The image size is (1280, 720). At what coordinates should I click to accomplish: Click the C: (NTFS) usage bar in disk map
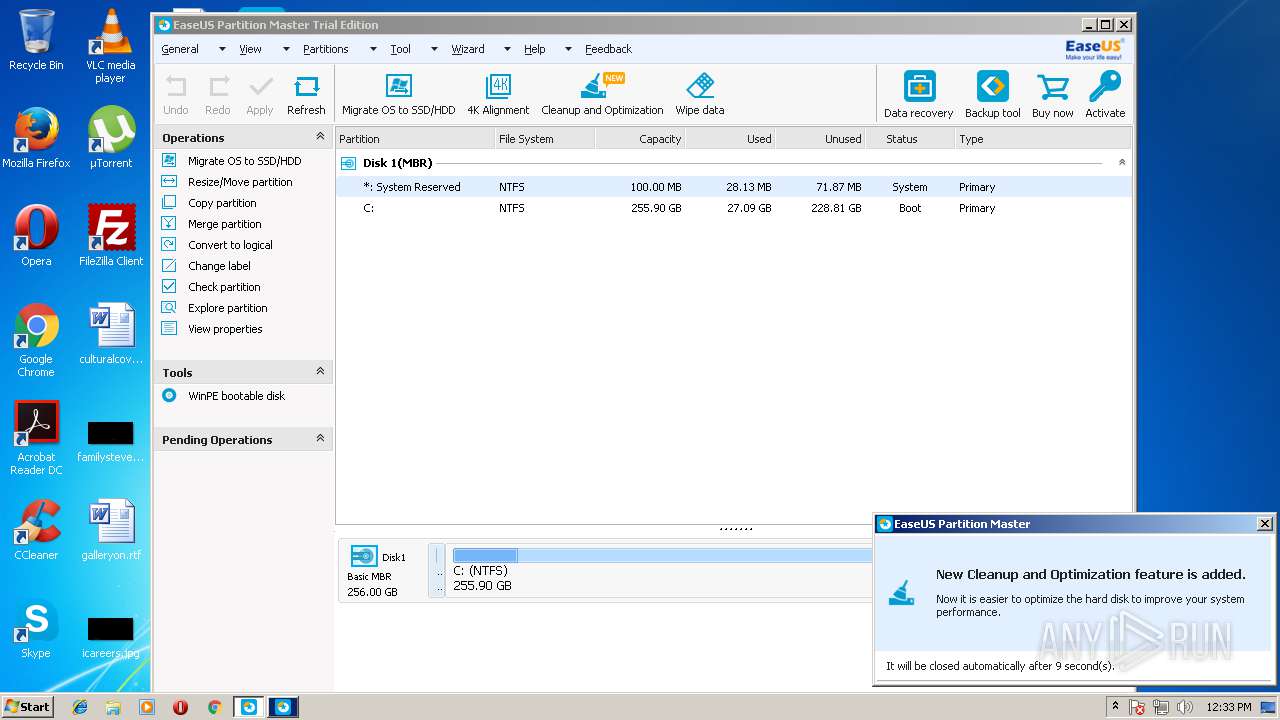pos(662,555)
